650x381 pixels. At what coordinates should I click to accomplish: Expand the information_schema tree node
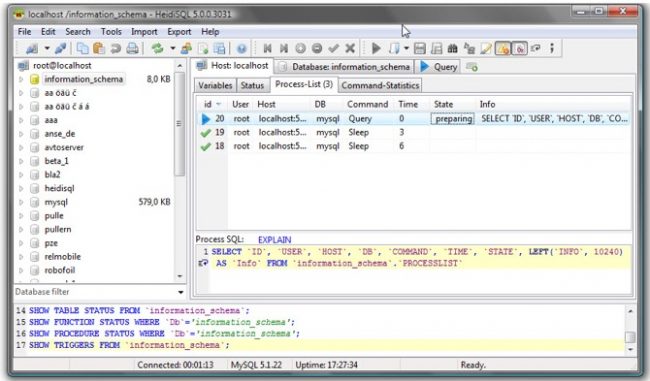click(x=21, y=79)
